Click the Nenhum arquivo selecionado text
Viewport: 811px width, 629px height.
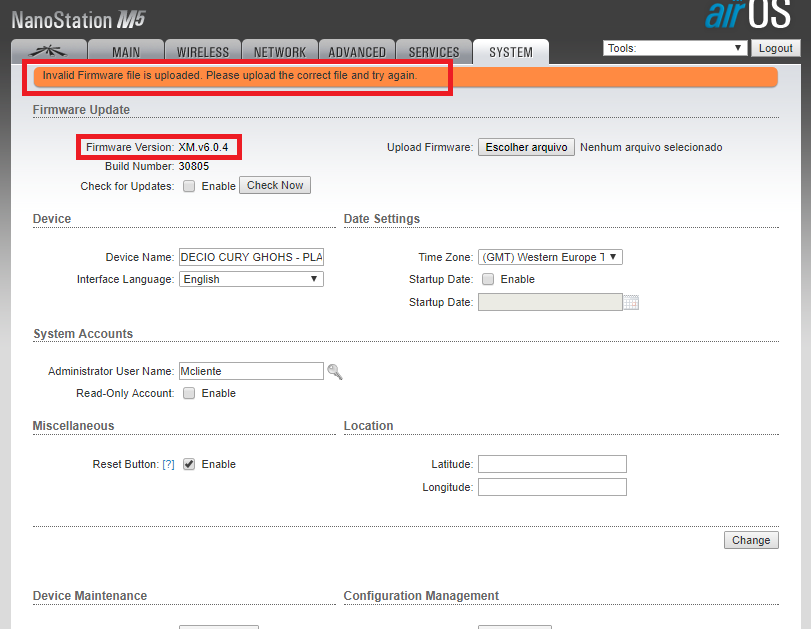pos(651,147)
